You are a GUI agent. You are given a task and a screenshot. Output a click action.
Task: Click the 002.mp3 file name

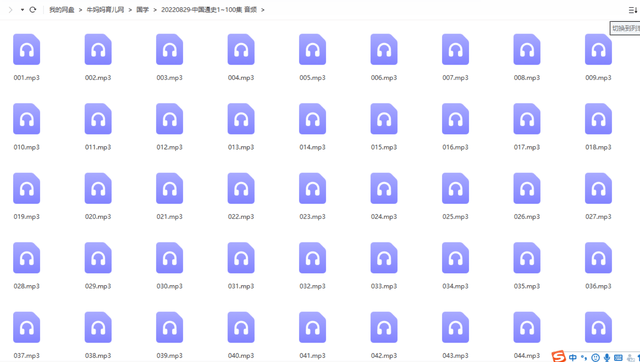(x=98, y=78)
